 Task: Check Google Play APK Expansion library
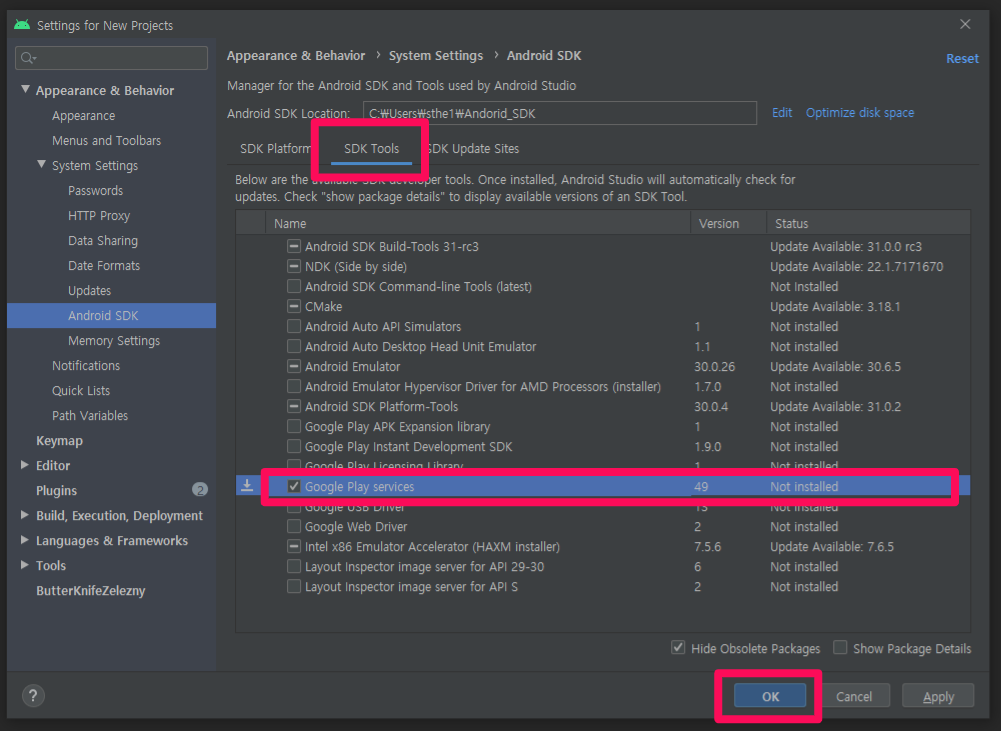[x=294, y=426]
